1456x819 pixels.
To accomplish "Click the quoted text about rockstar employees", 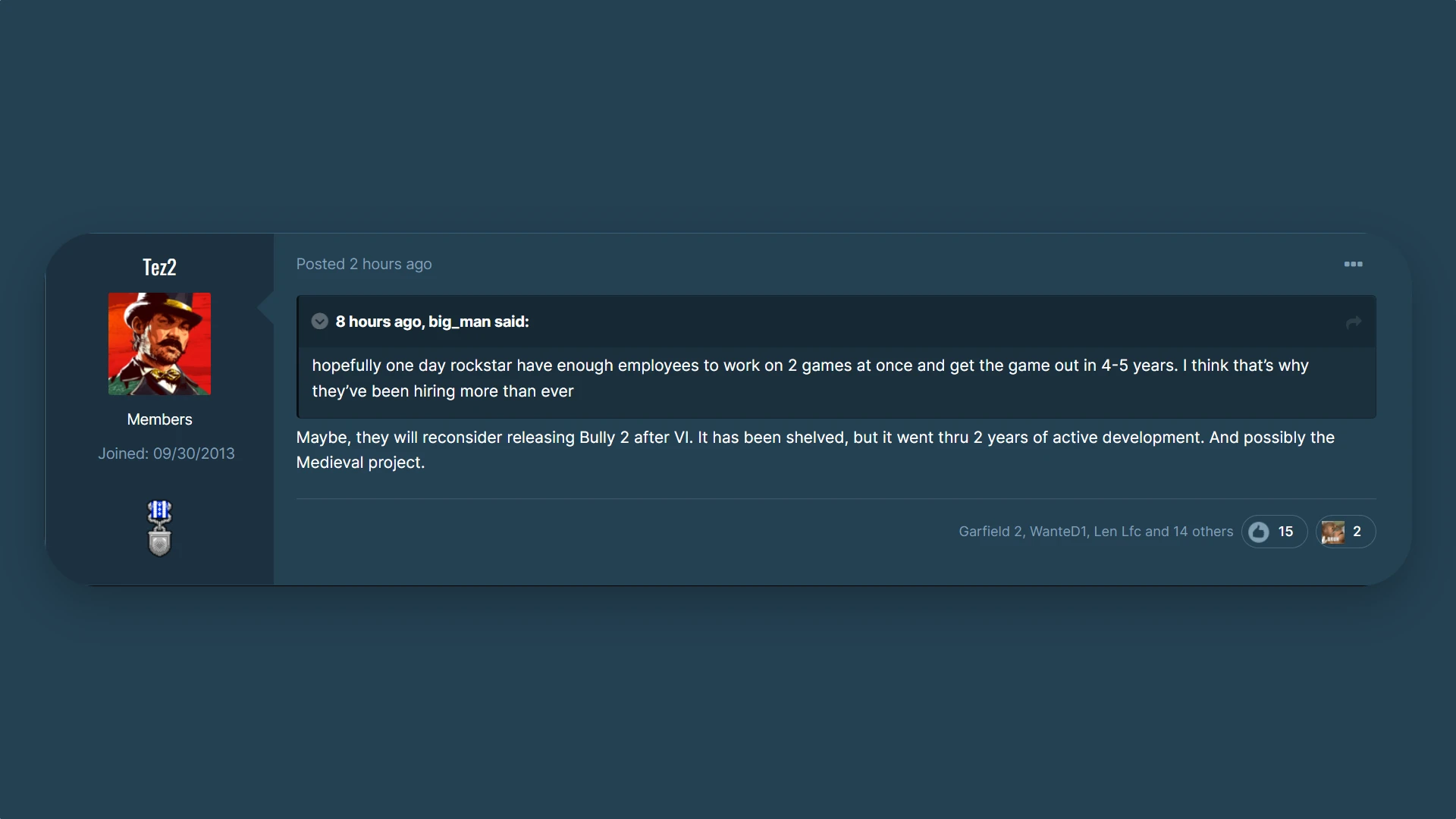I will coord(810,378).
